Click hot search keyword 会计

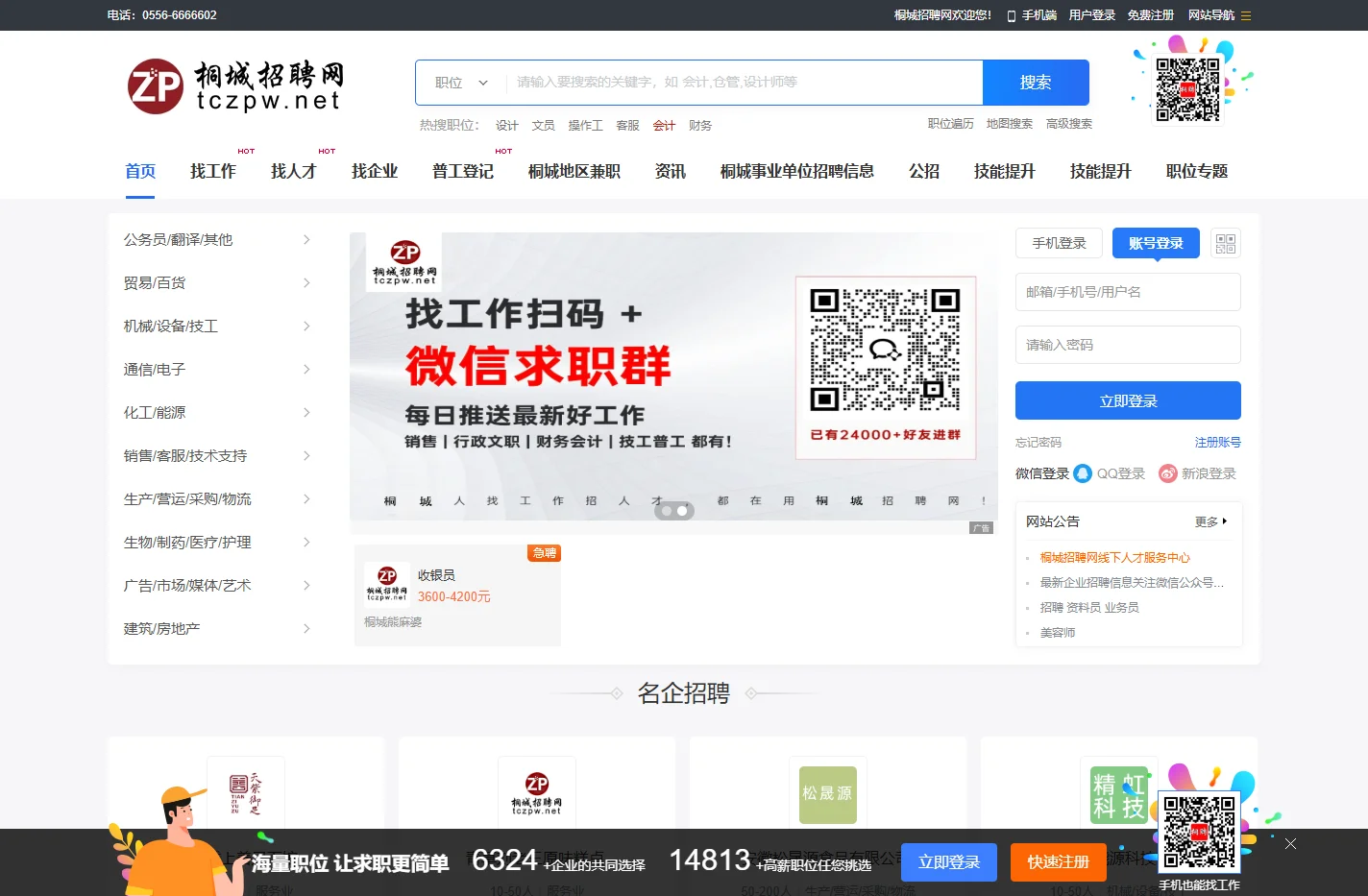point(664,126)
